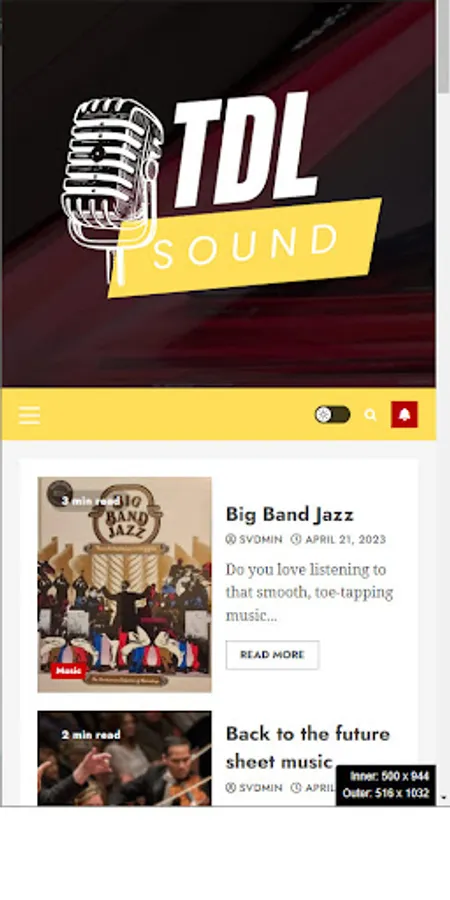Click the clock icon beside April 21
Screen dimensions: 450x900
point(296,540)
